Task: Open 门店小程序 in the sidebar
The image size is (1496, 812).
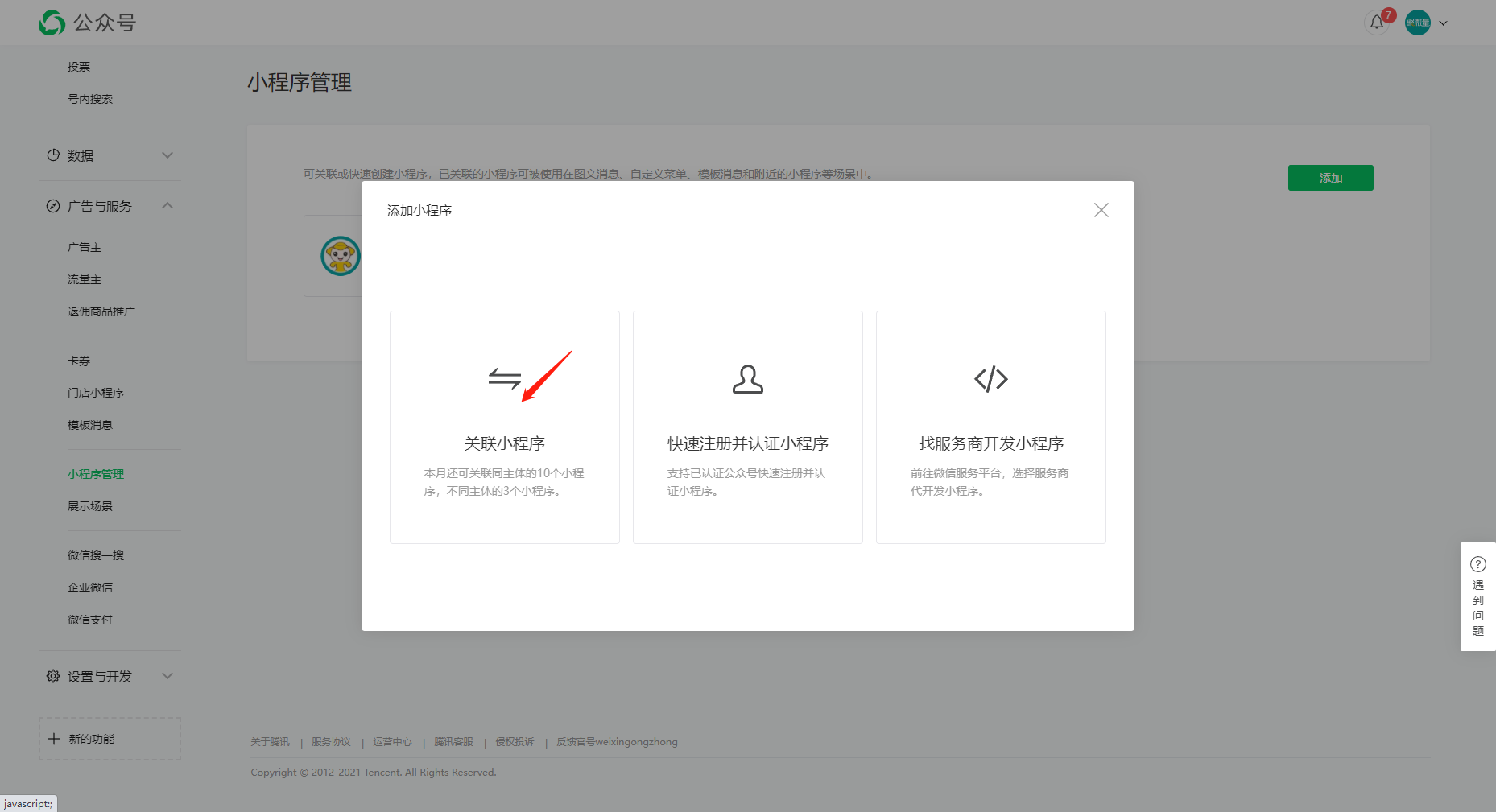Action: click(x=96, y=393)
